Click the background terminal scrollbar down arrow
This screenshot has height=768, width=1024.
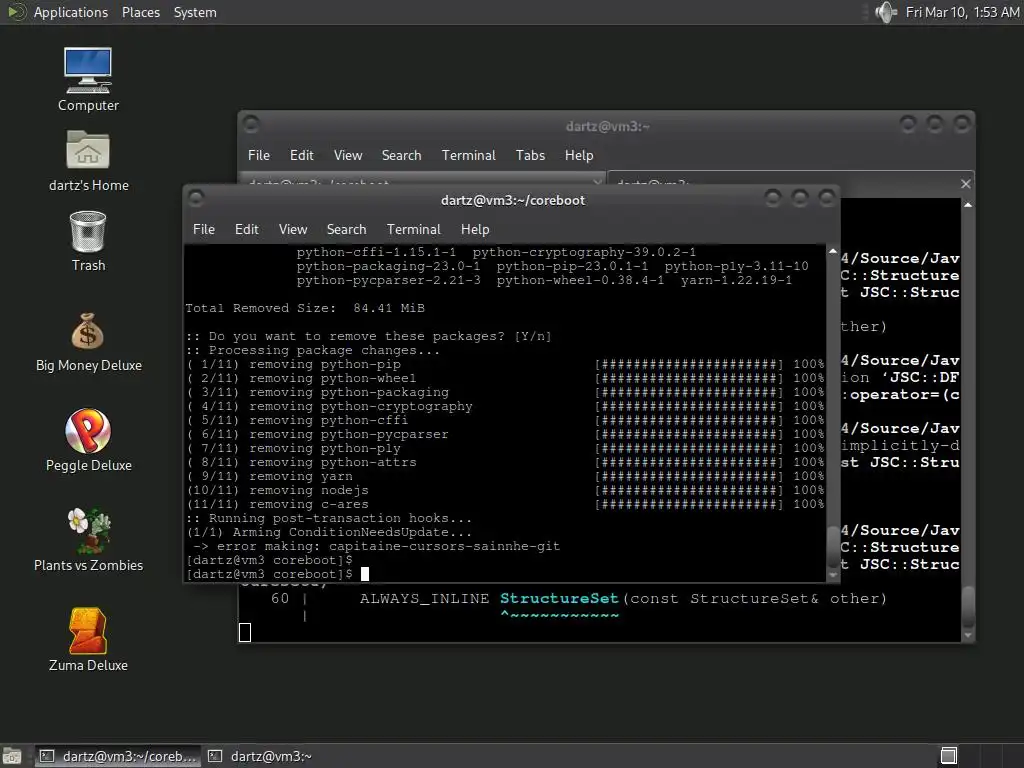(x=968, y=635)
